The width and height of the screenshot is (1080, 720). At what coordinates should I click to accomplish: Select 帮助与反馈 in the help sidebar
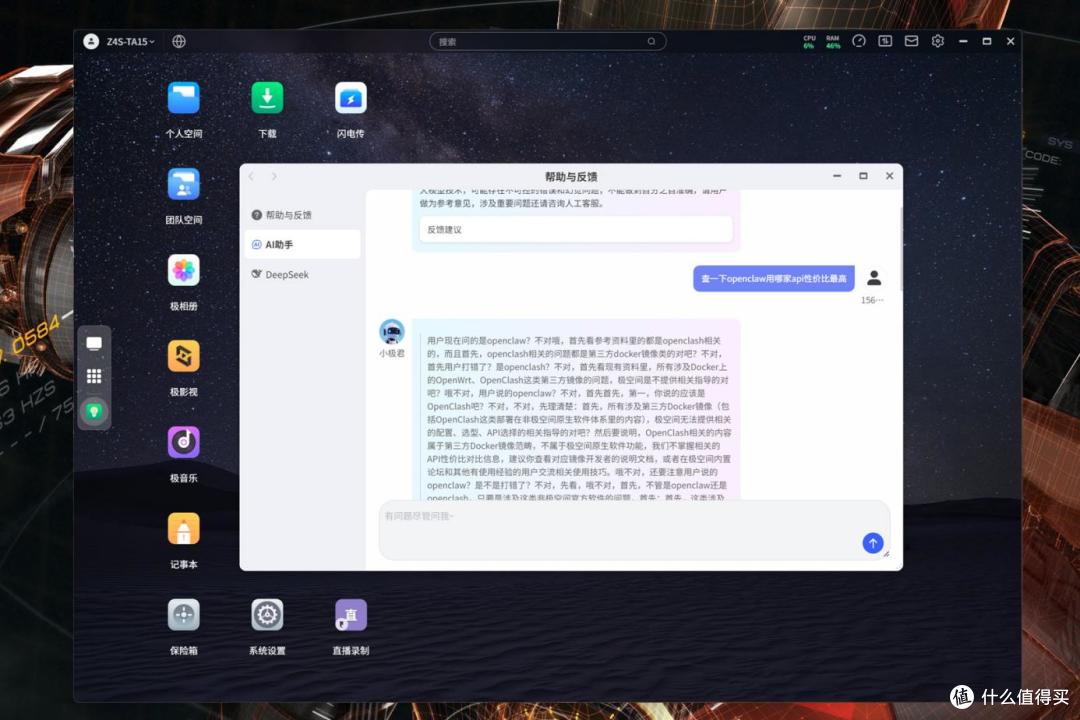(302, 215)
